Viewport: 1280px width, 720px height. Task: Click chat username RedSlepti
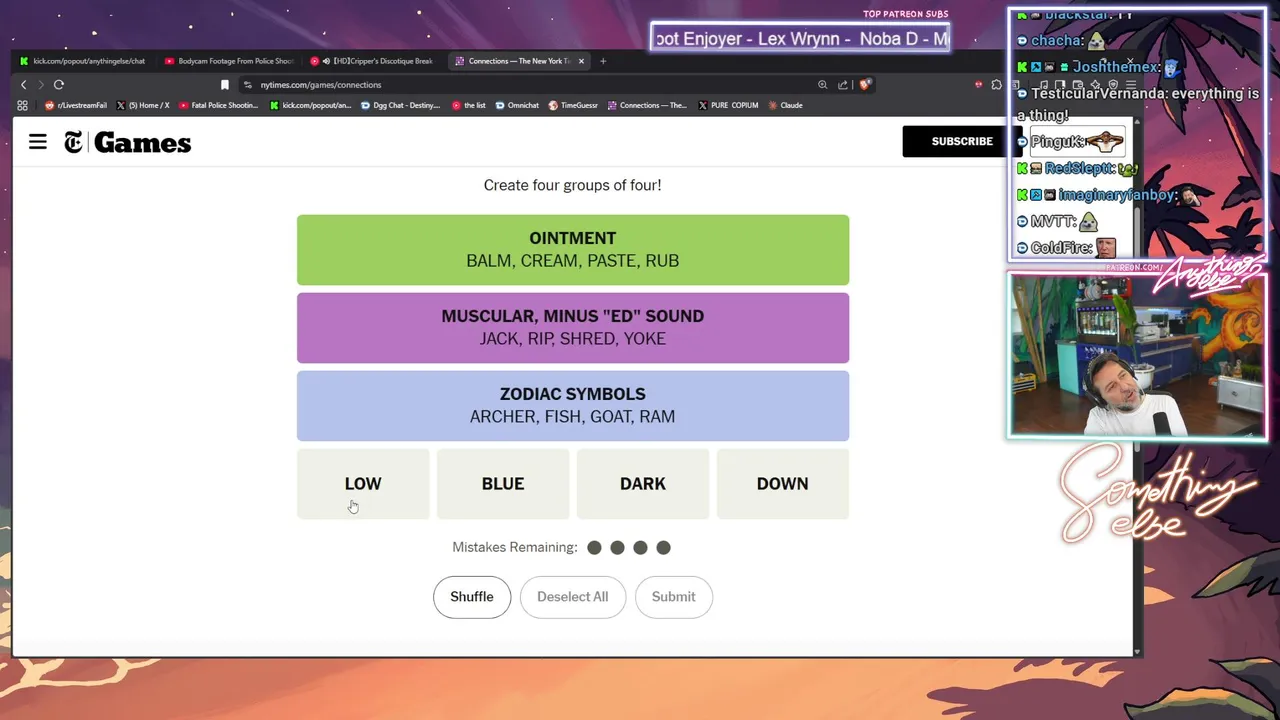point(1079,168)
